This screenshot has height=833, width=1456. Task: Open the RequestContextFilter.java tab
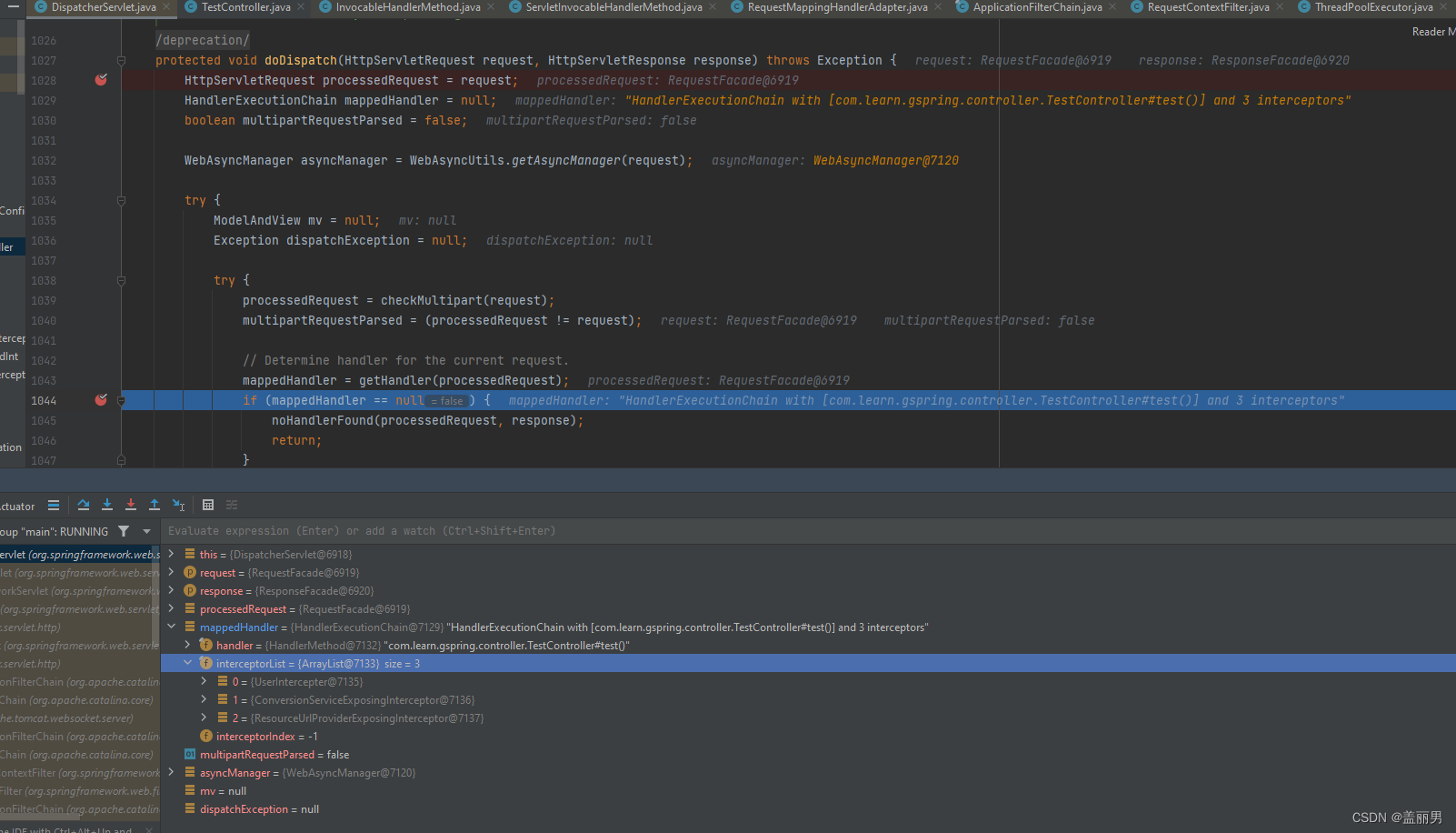point(1208,7)
